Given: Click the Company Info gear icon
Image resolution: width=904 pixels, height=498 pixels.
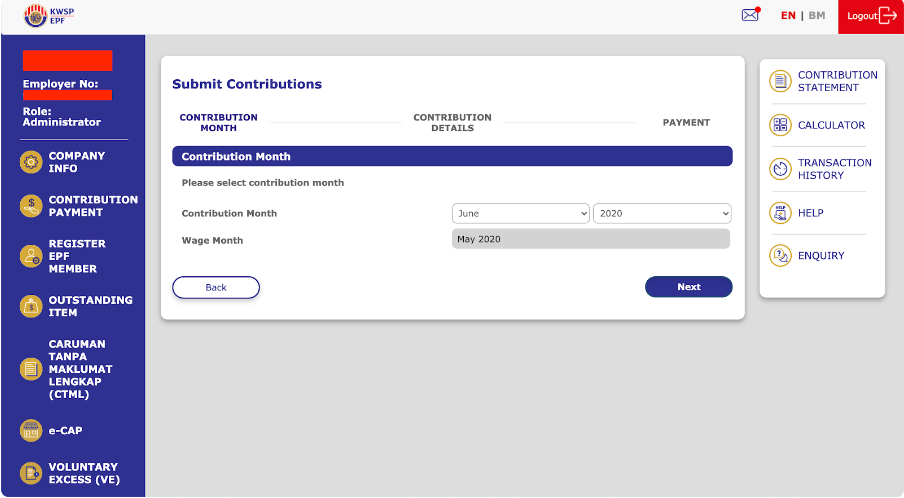Looking at the screenshot, I should click(31, 162).
